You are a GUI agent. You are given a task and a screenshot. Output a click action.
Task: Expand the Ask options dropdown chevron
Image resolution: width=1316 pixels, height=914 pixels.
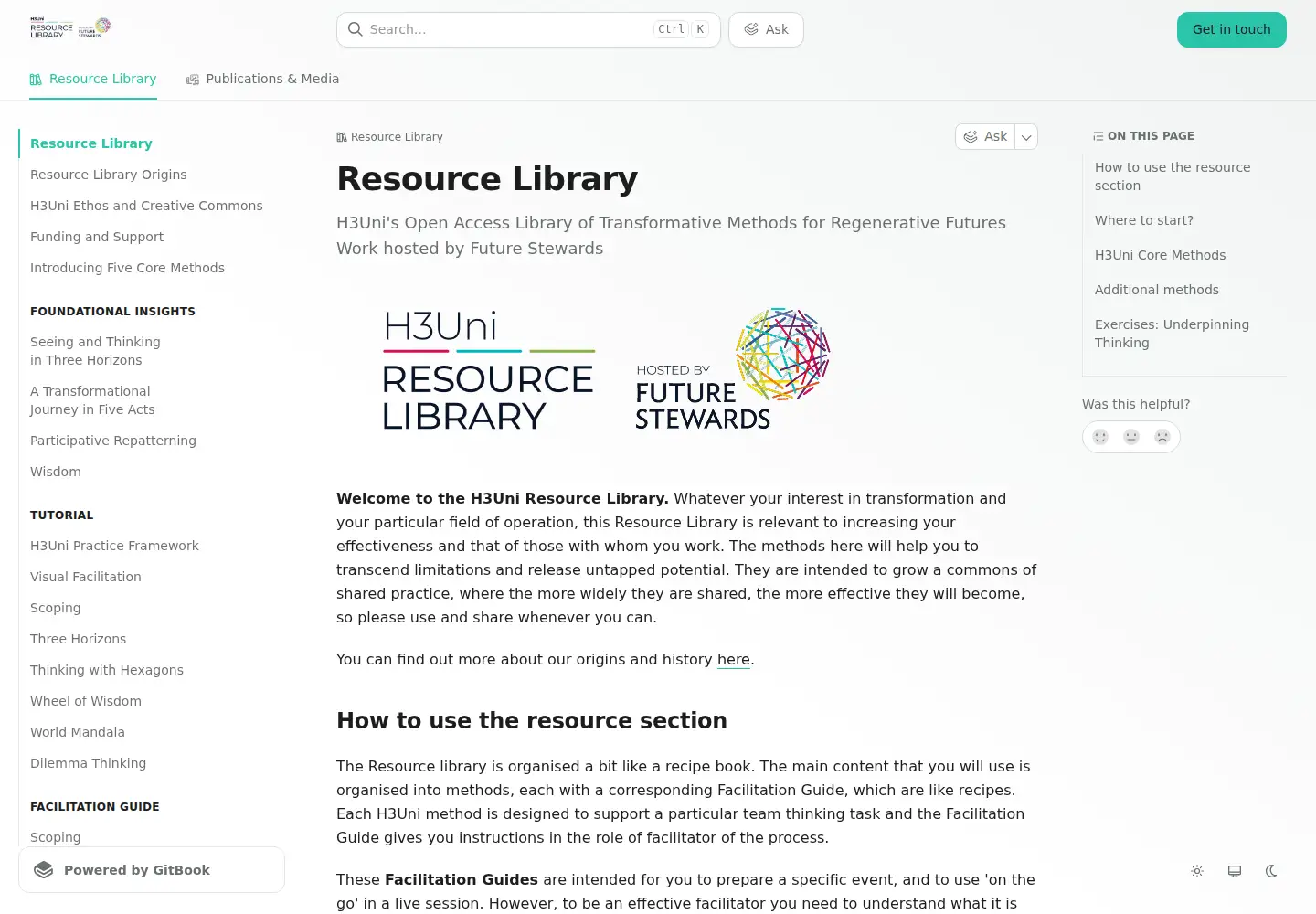click(1026, 137)
